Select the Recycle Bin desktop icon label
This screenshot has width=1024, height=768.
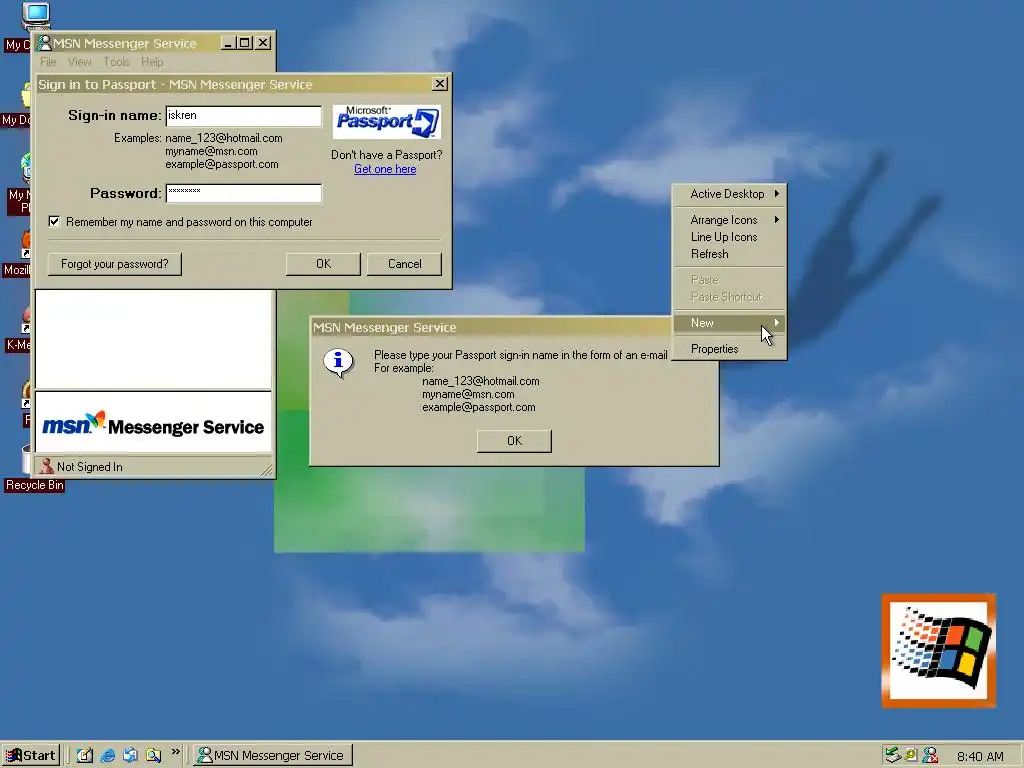[x=35, y=485]
